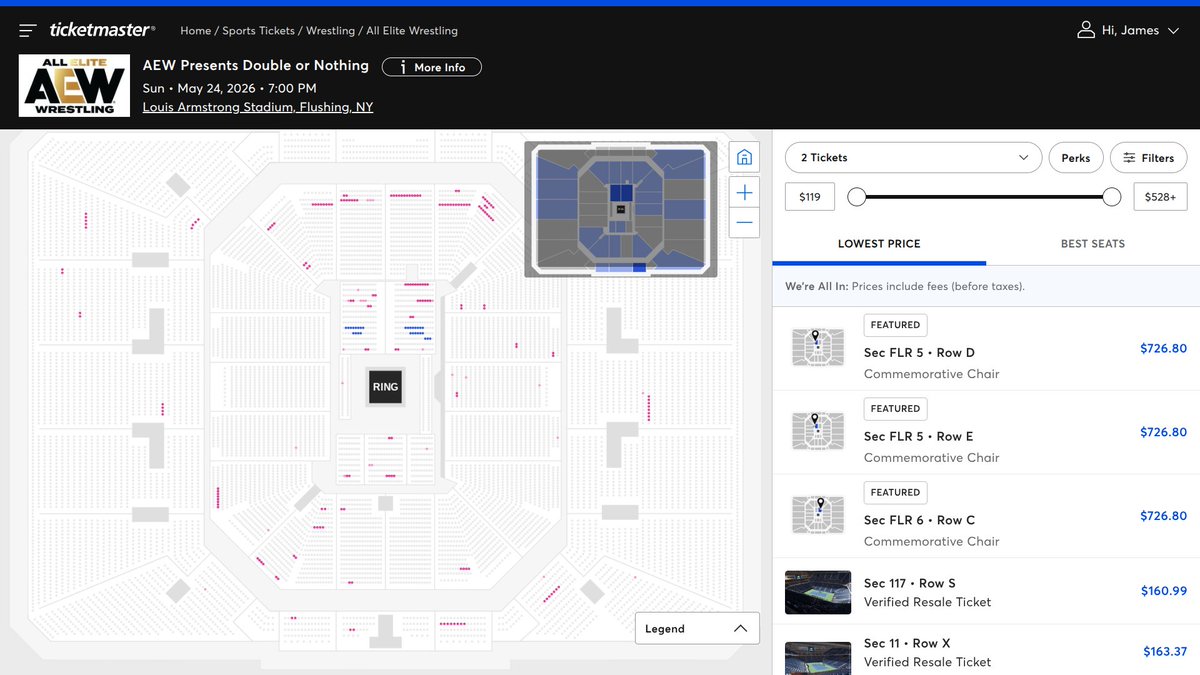Select the Sec FLR 5 Row D listing
The image size is (1200, 675).
[986, 349]
